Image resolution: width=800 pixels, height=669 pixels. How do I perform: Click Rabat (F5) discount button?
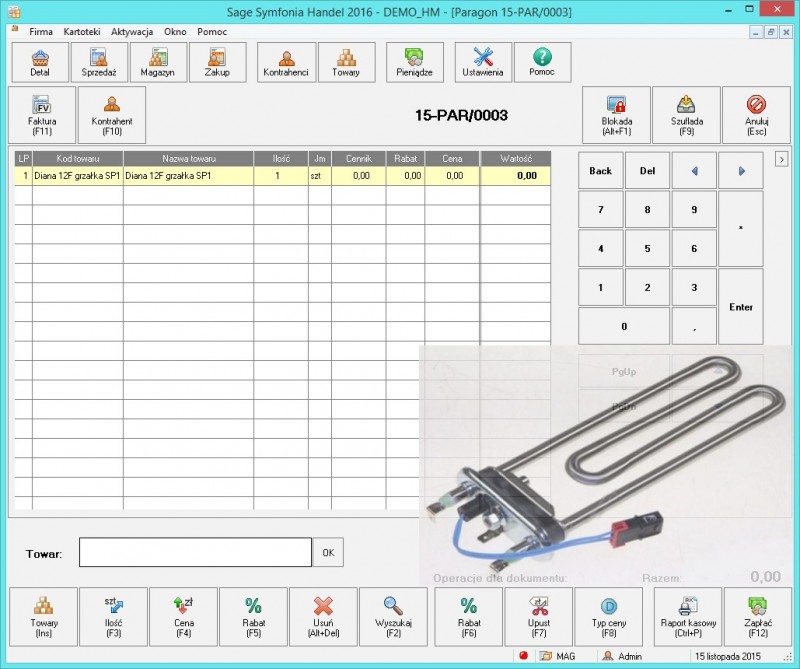point(254,616)
